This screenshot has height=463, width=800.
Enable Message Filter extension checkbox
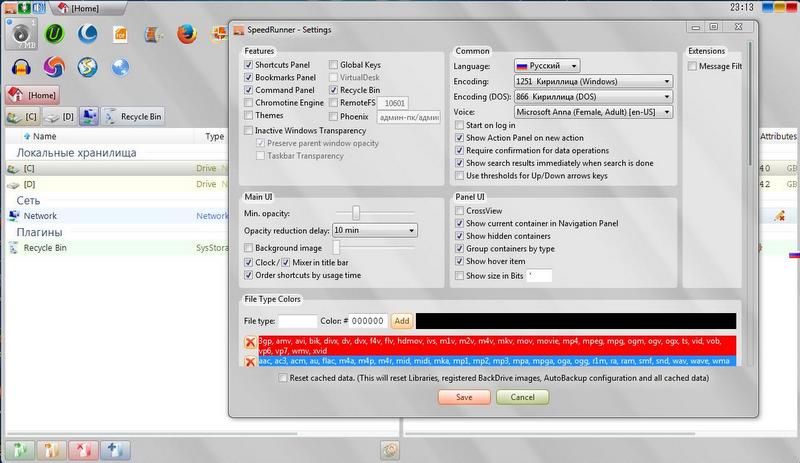click(692, 66)
